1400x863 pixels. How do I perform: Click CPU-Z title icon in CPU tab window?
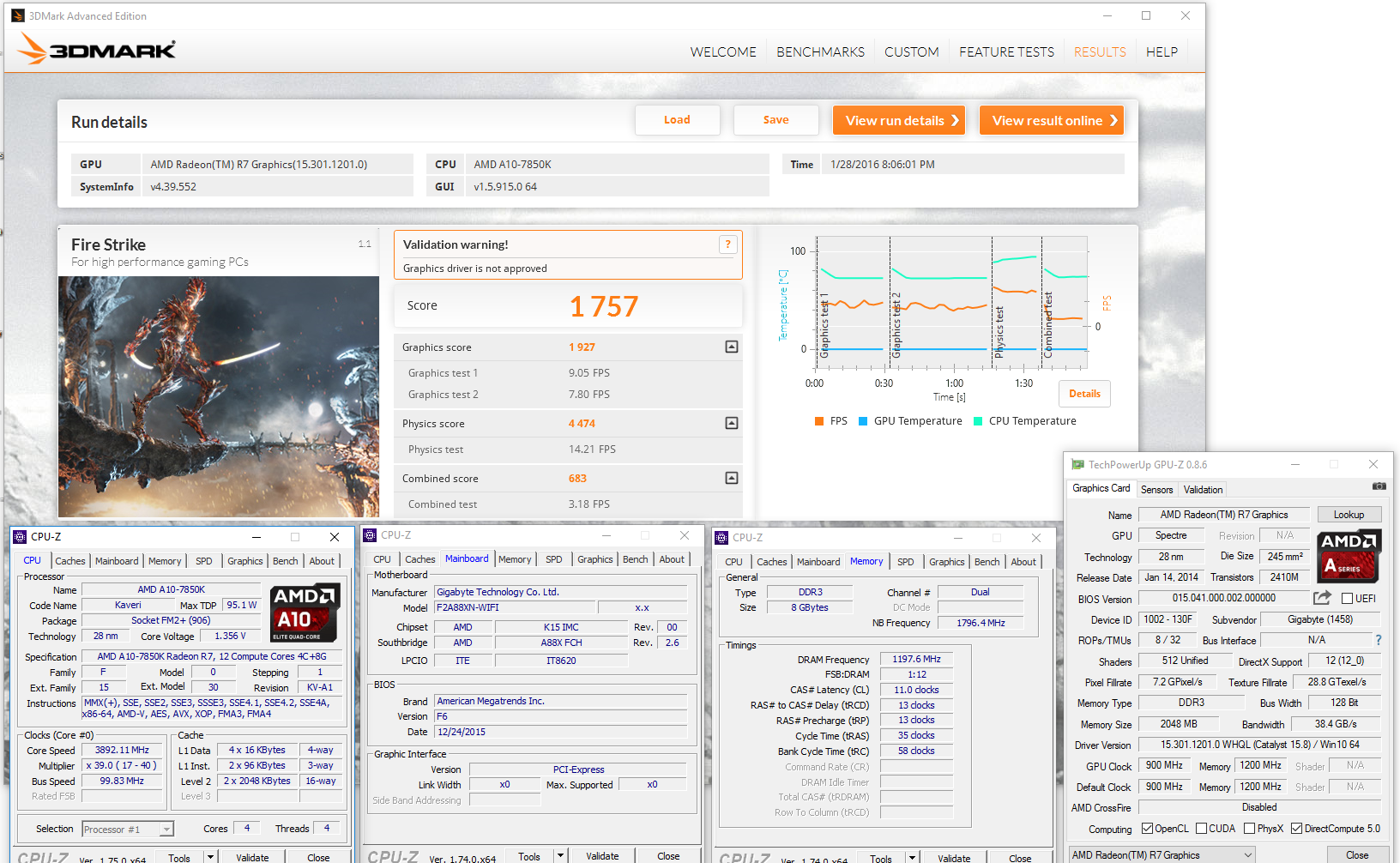click(20, 537)
